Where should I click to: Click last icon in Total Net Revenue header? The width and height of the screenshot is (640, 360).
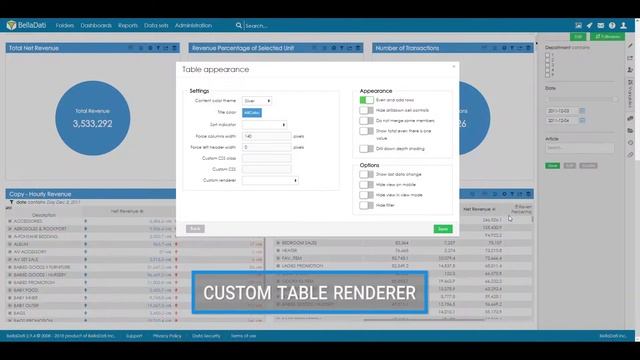(174, 48)
